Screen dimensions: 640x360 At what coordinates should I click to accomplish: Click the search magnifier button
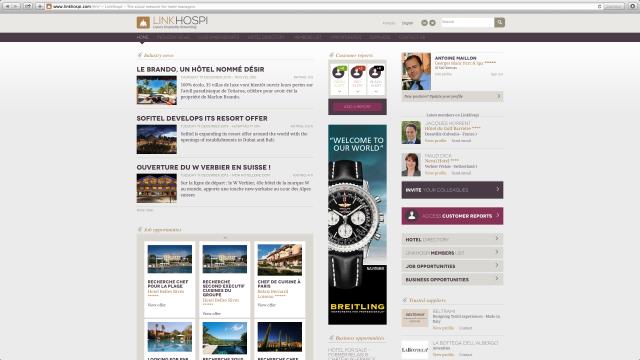point(500,22)
